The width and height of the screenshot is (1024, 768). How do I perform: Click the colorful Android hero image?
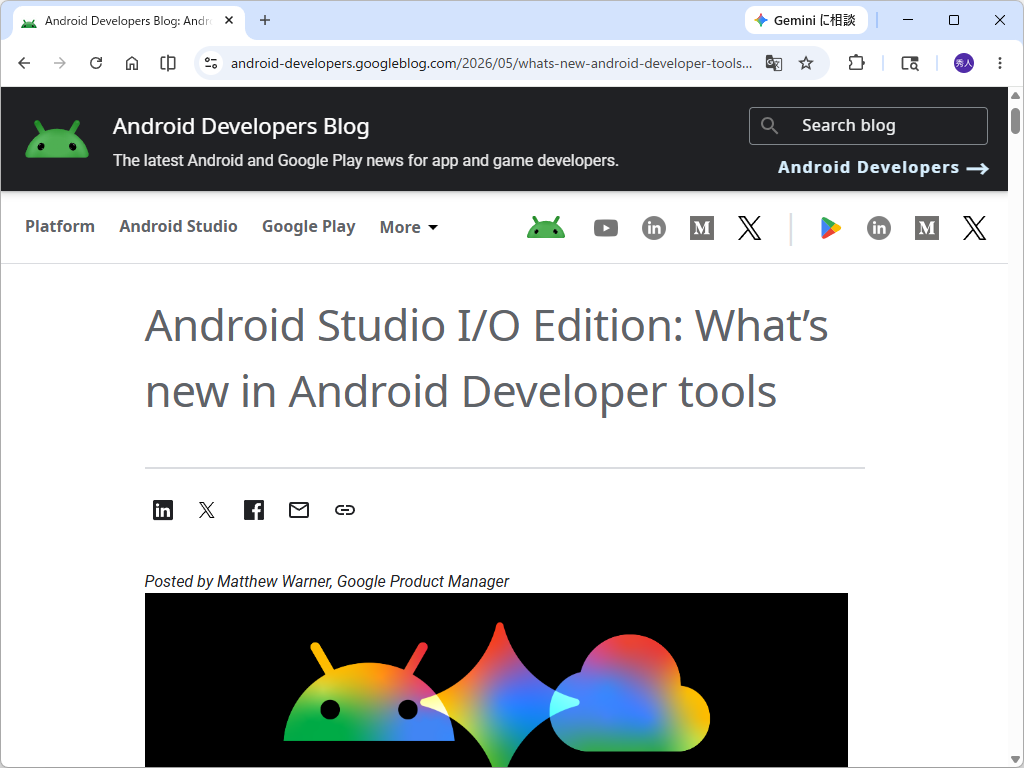496,680
